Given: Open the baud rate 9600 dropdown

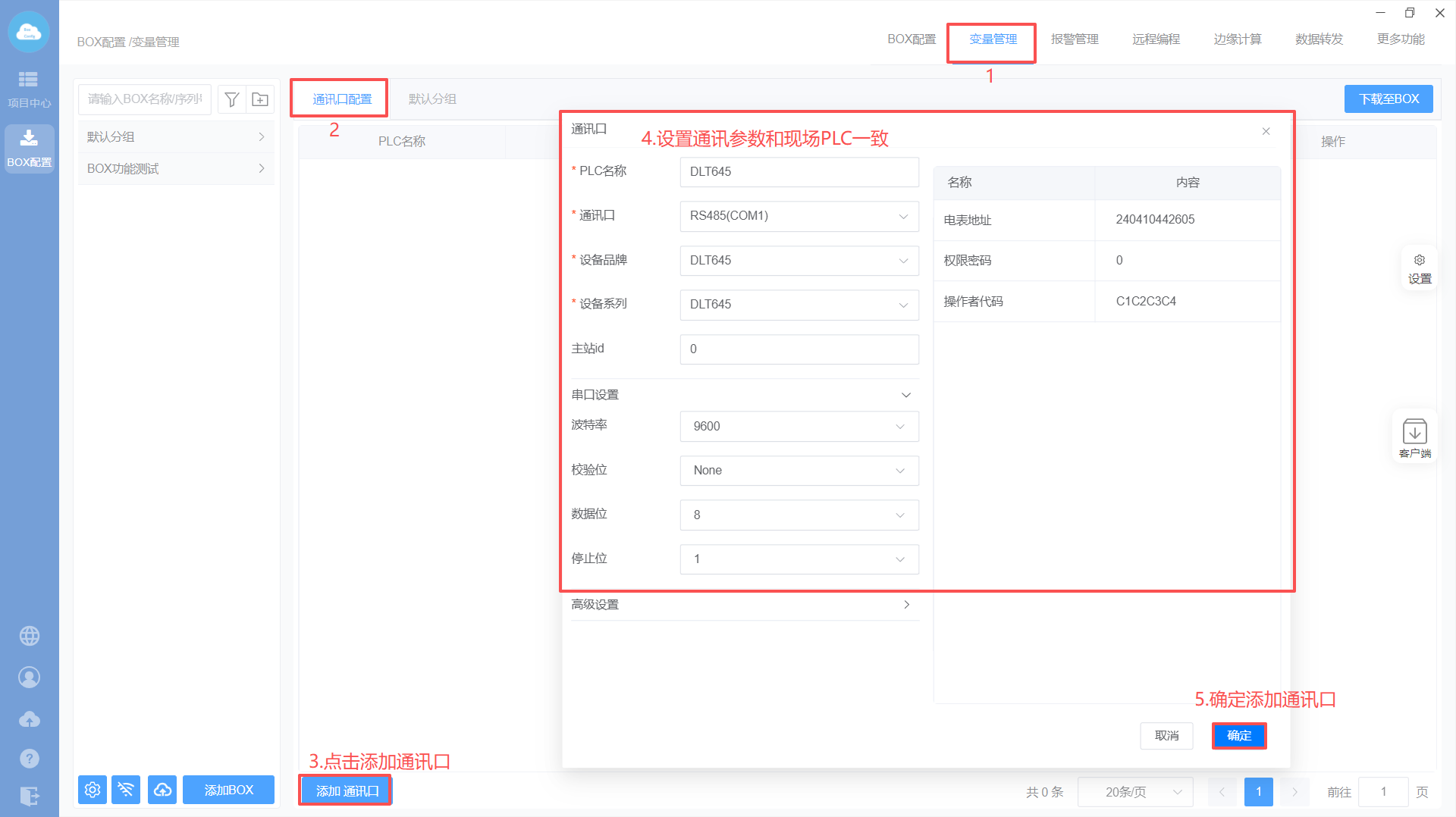Looking at the screenshot, I should click(799, 426).
